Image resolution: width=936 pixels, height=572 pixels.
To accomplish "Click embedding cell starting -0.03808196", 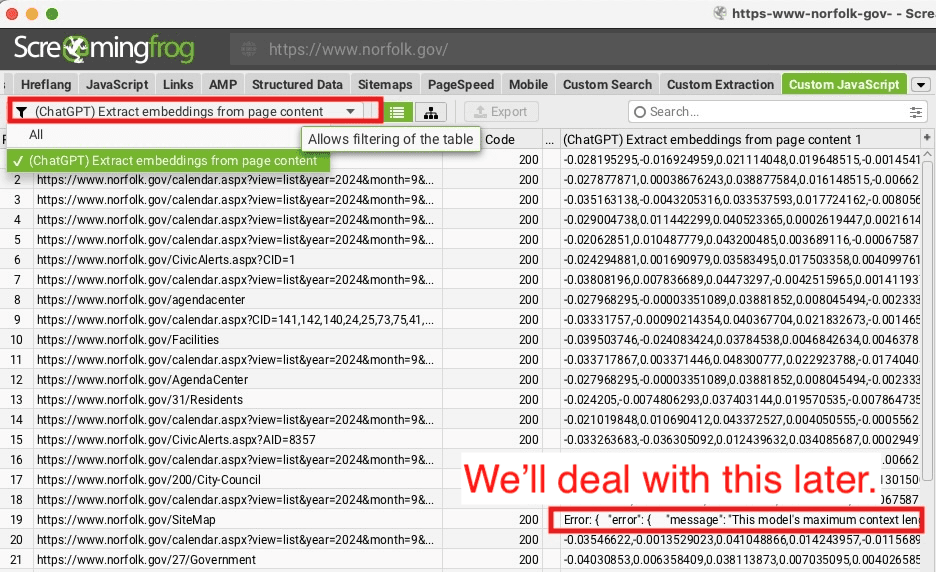I will [x=740, y=279].
